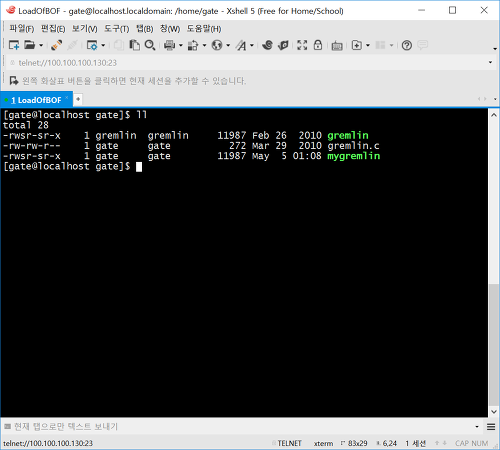Click the Paste clipboard icon
This screenshot has width=500, height=450.
(x=134, y=45)
